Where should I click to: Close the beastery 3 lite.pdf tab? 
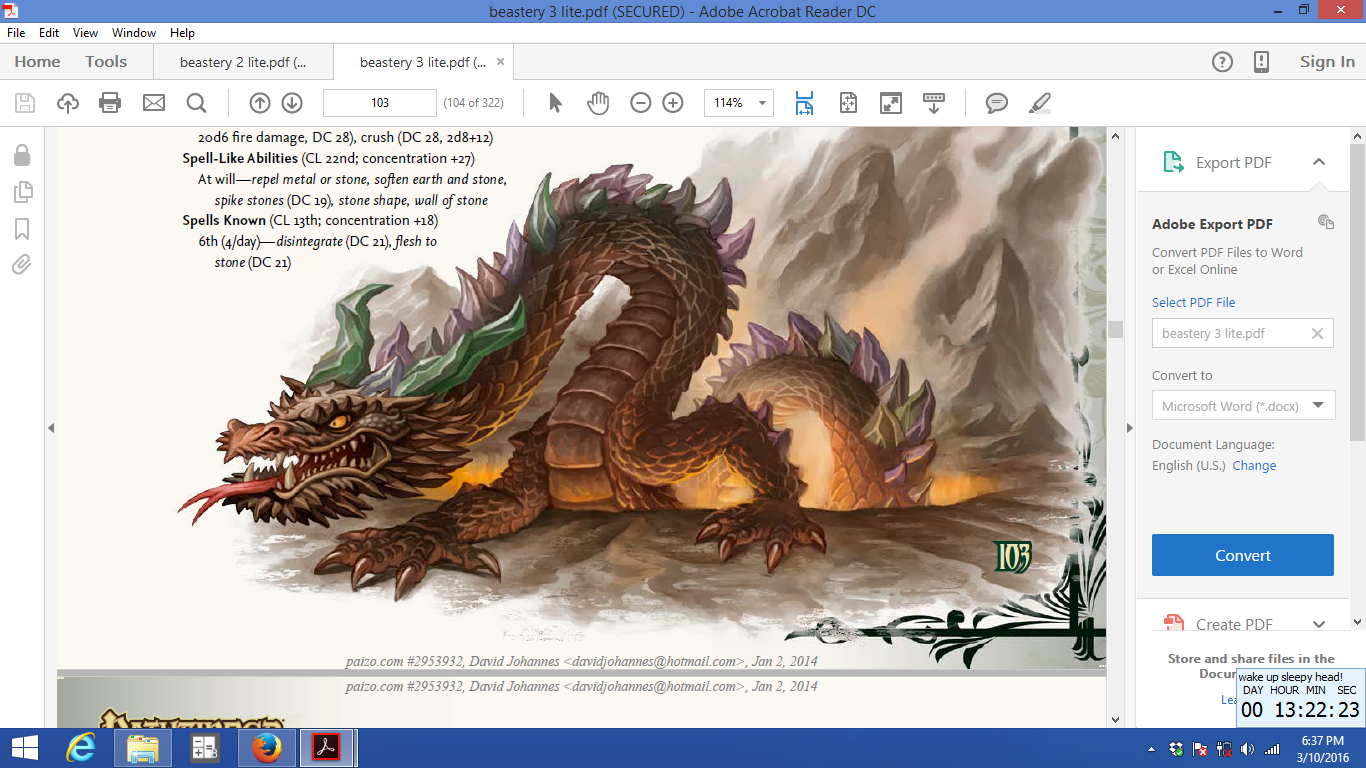(501, 62)
